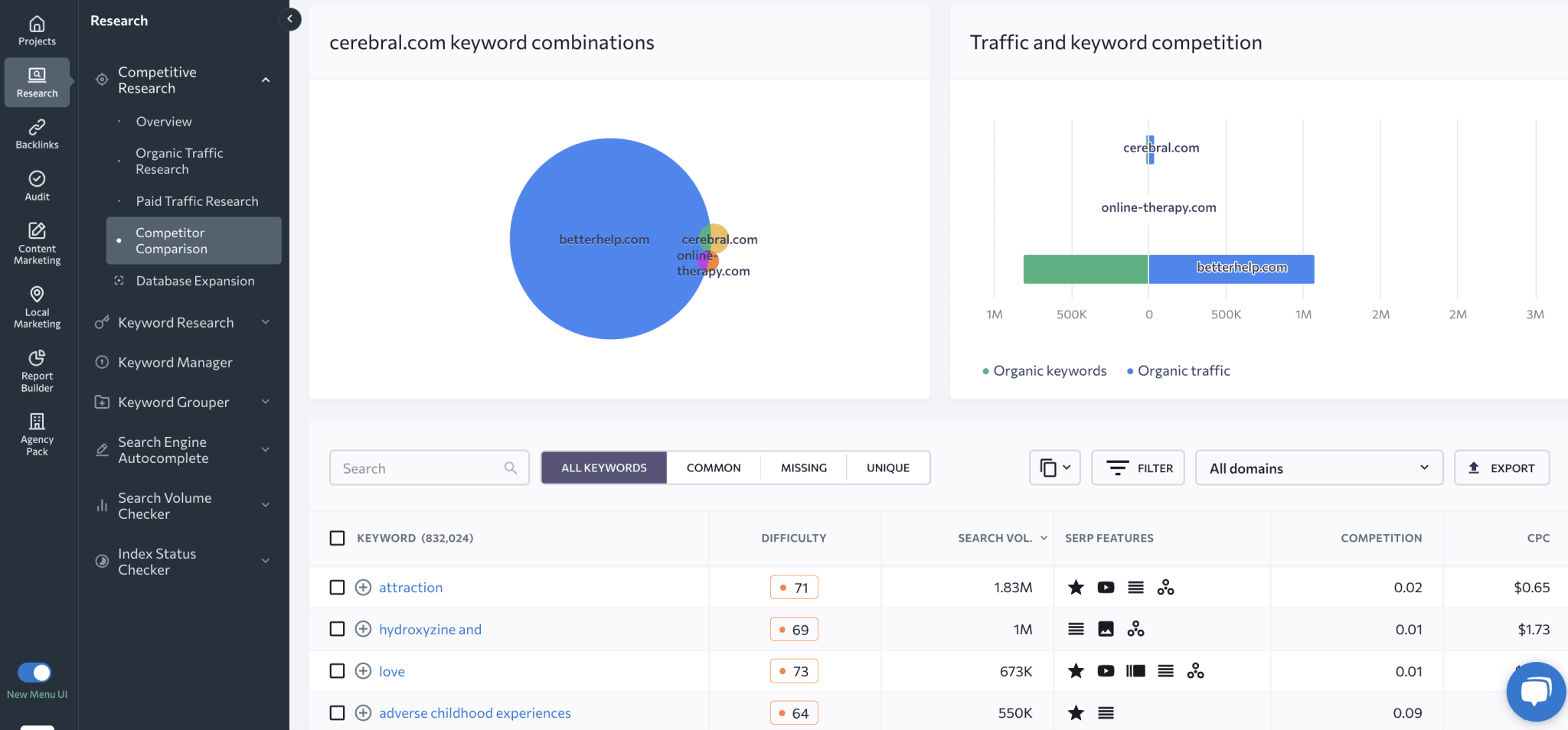Open the Backlinks section icon
1568x730 pixels.
(x=37, y=134)
